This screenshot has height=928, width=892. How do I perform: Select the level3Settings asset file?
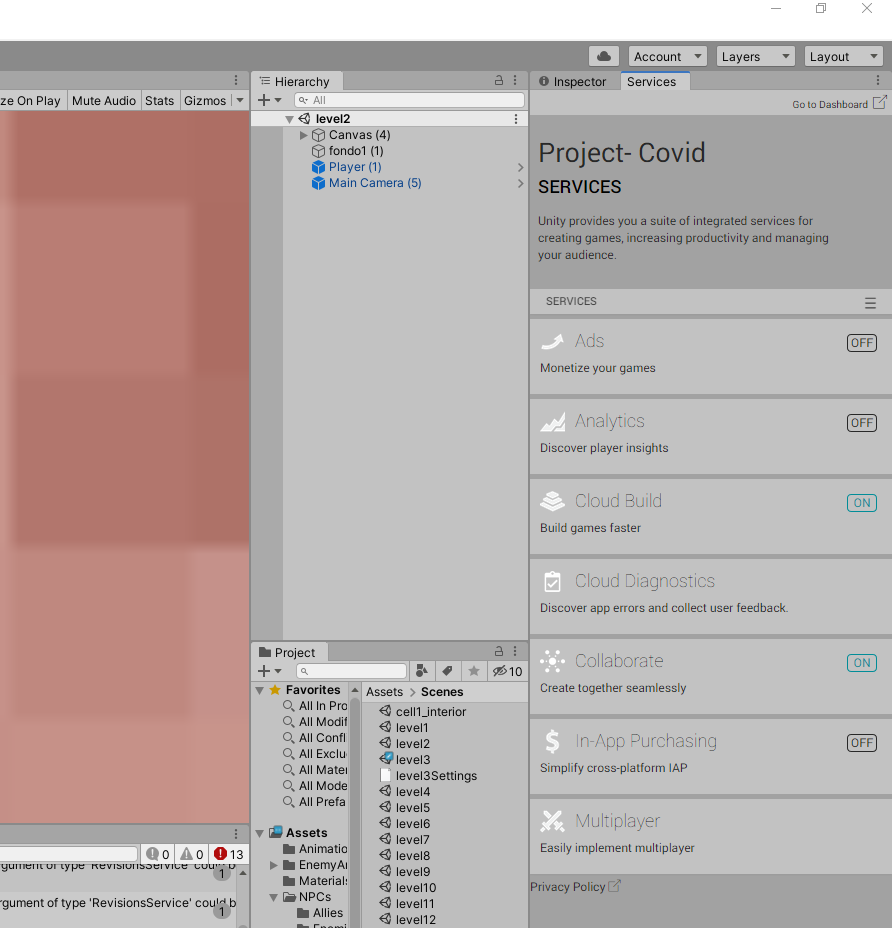point(428,775)
